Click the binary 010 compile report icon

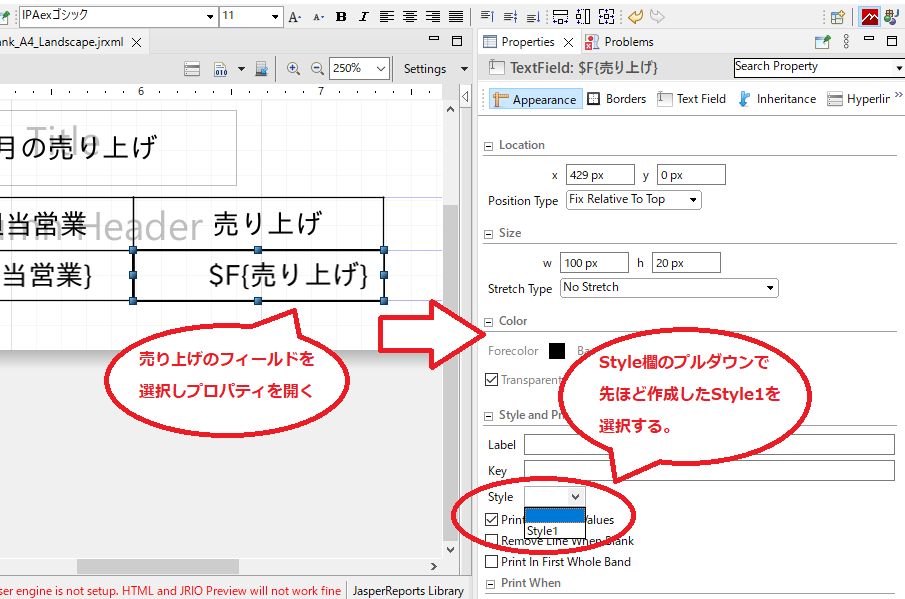220,69
